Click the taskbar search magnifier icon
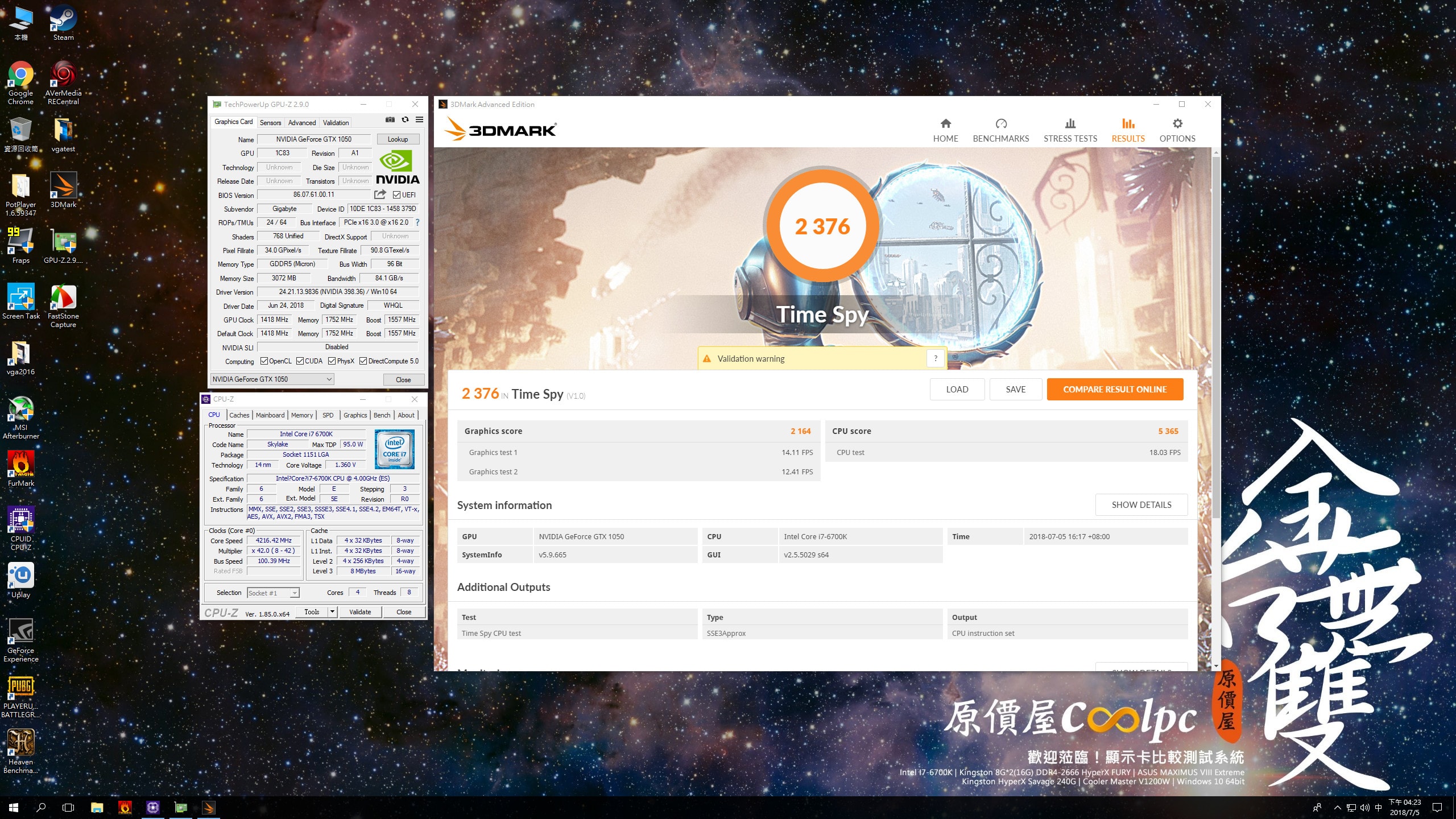 coord(41,807)
